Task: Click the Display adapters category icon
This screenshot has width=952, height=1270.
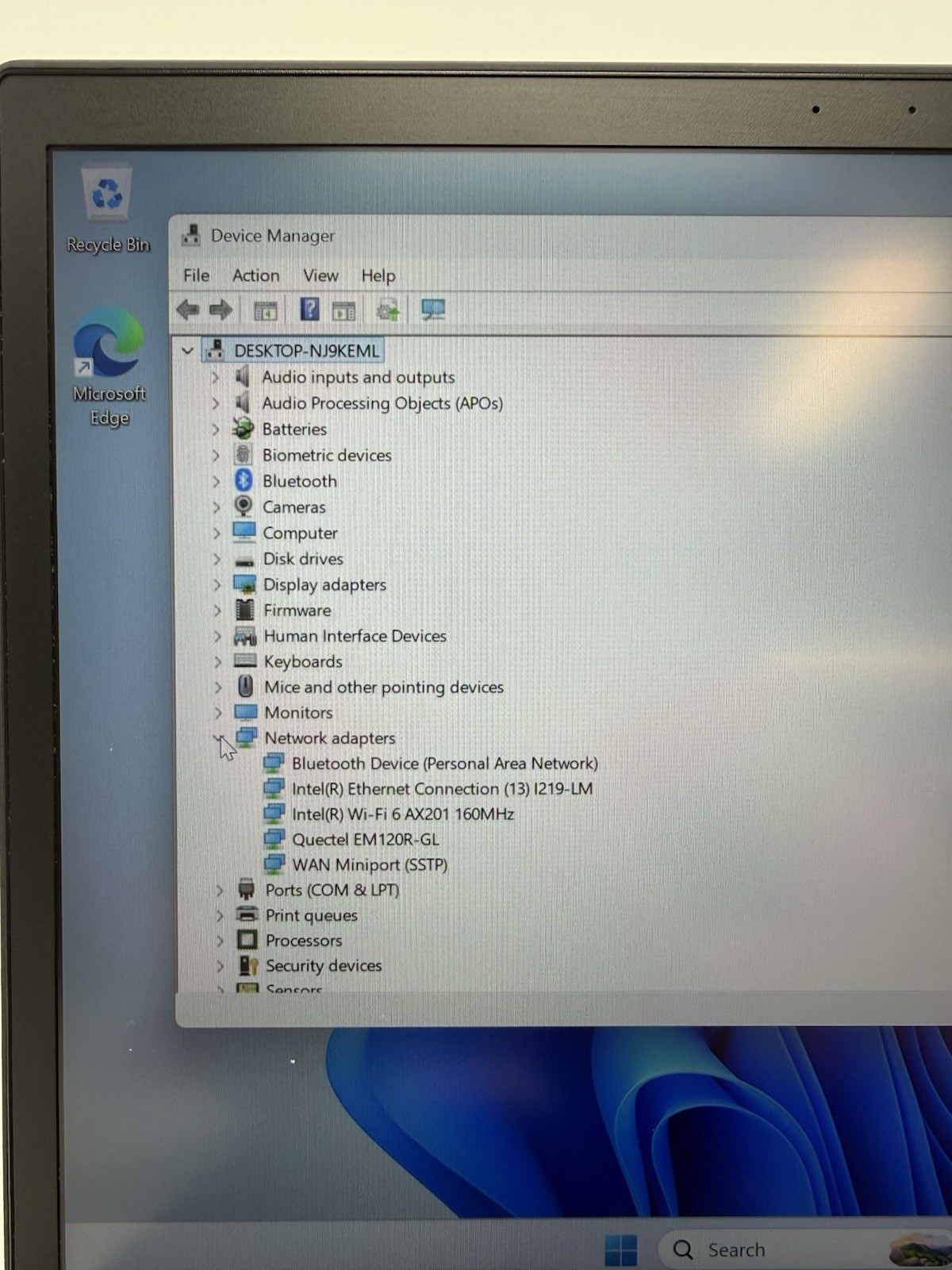Action: tap(244, 584)
